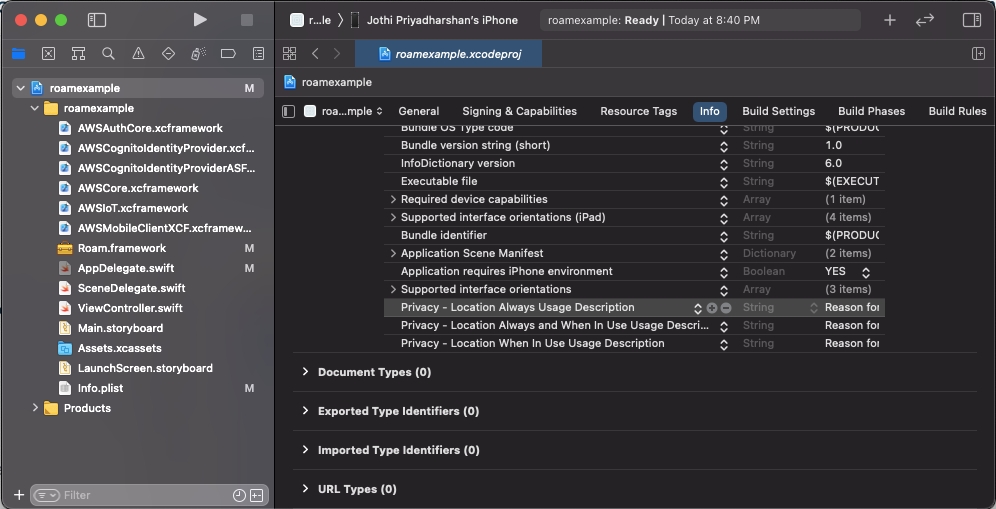The image size is (996, 509).
Task: Run the project with the Play button
Action: click(x=200, y=20)
